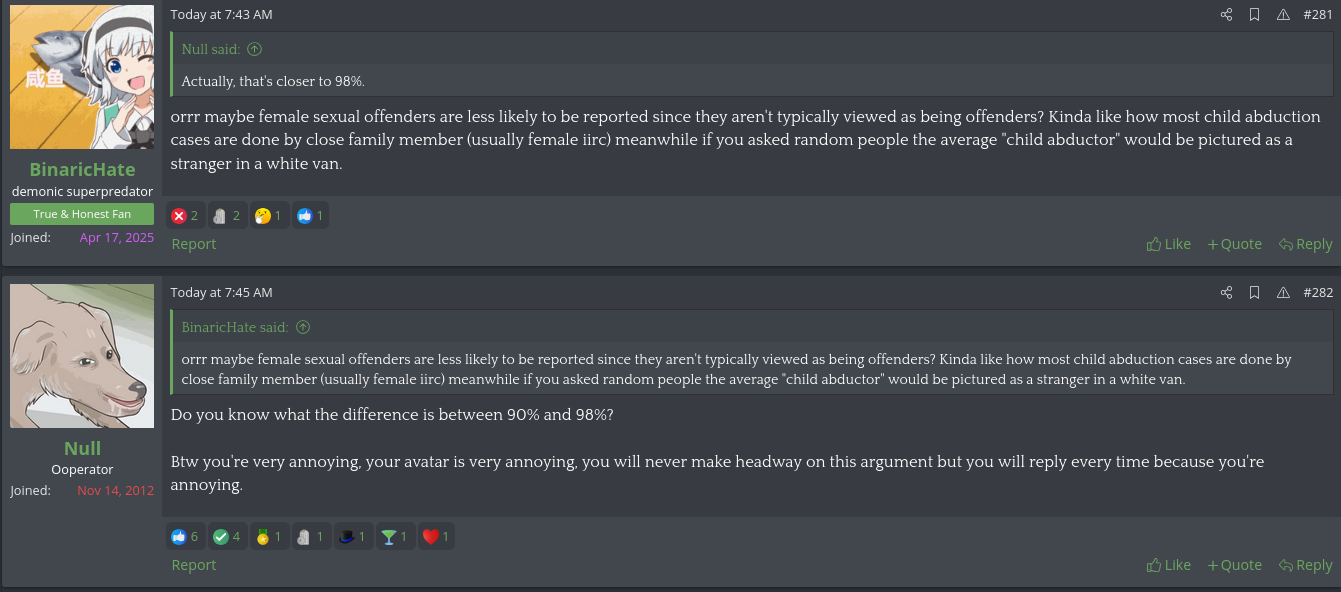Click share icon on post #282
Screen dimensions: 1341x592
click(x=1227, y=293)
